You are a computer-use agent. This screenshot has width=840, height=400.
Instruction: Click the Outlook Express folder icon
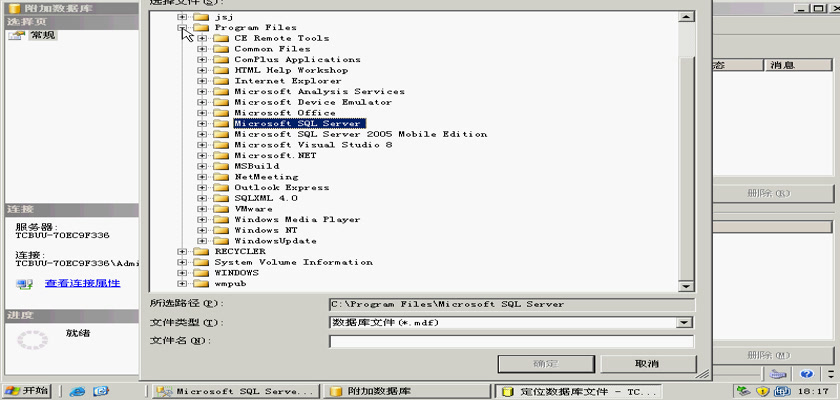pos(221,187)
